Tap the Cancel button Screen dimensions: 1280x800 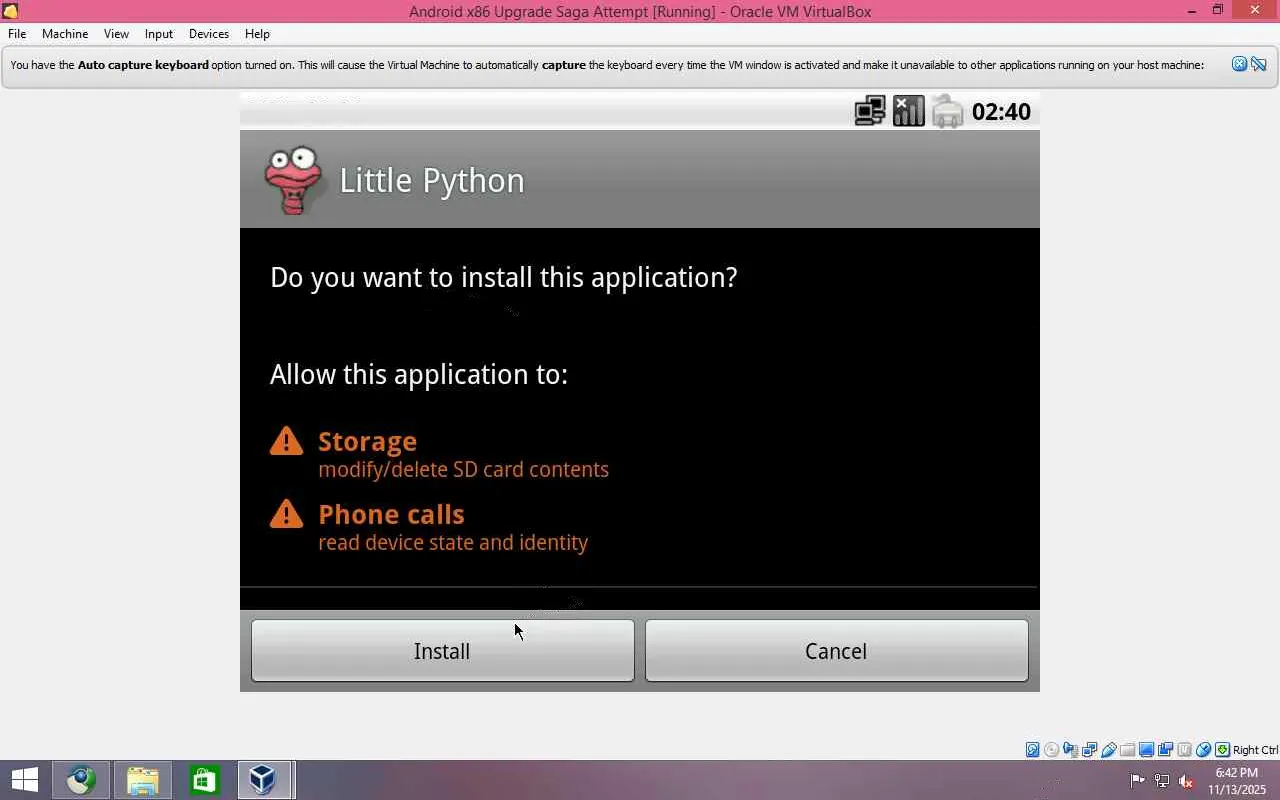836,651
